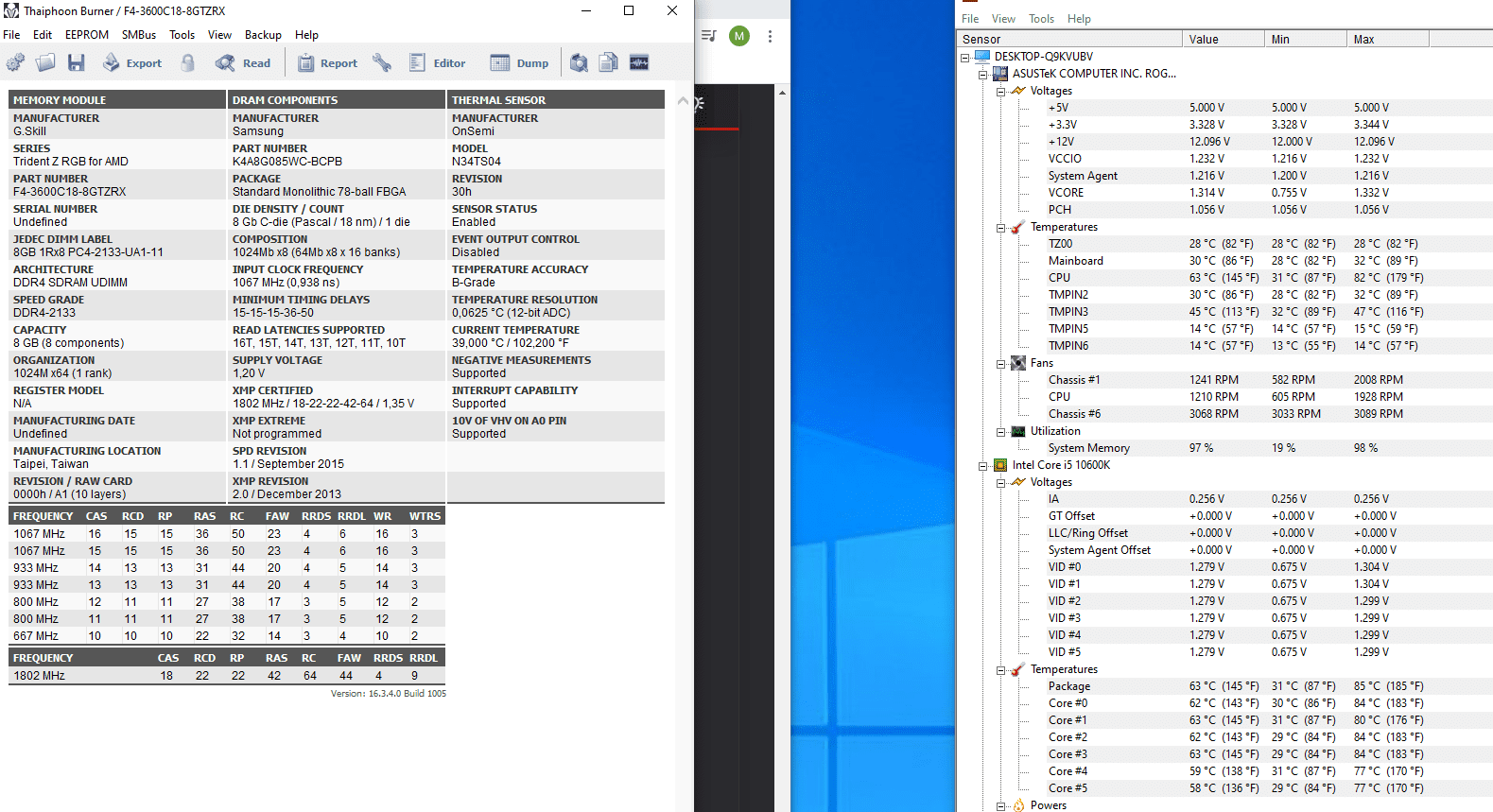
Task: Click the Thaiphoon Burner title bar app icon
Action: [x=11, y=10]
